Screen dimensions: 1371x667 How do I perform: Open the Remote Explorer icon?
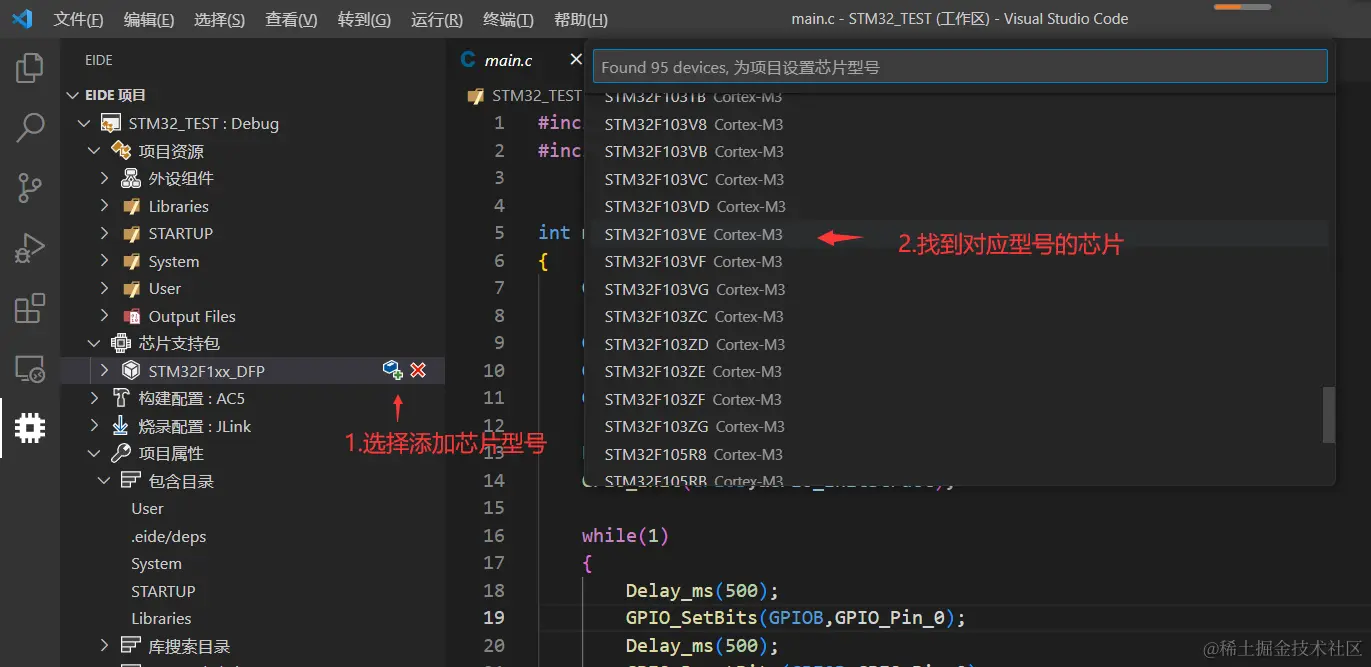[x=30, y=368]
